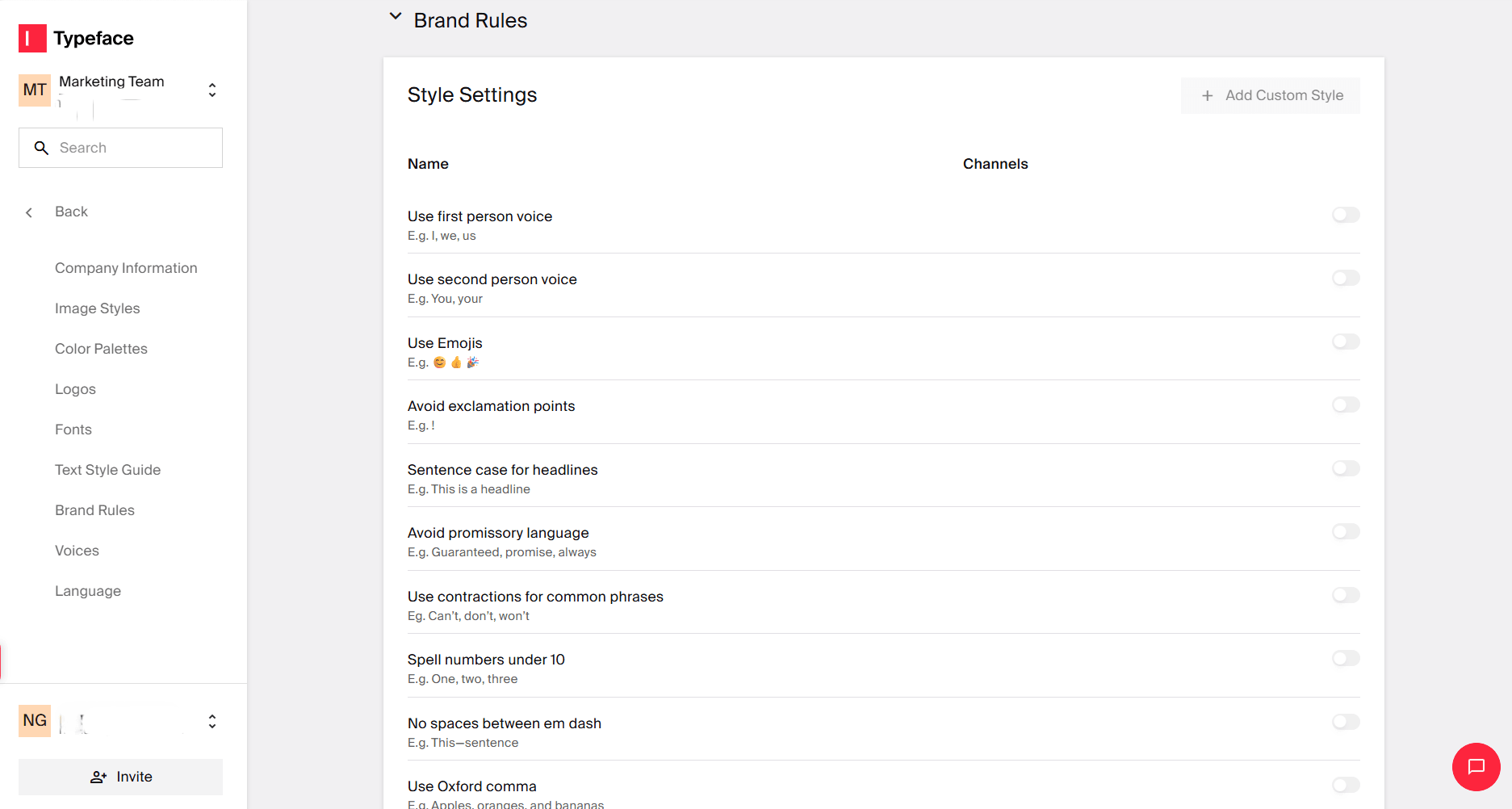
Task: Select Color Palettes in the sidebar
Action: [101, 349]
